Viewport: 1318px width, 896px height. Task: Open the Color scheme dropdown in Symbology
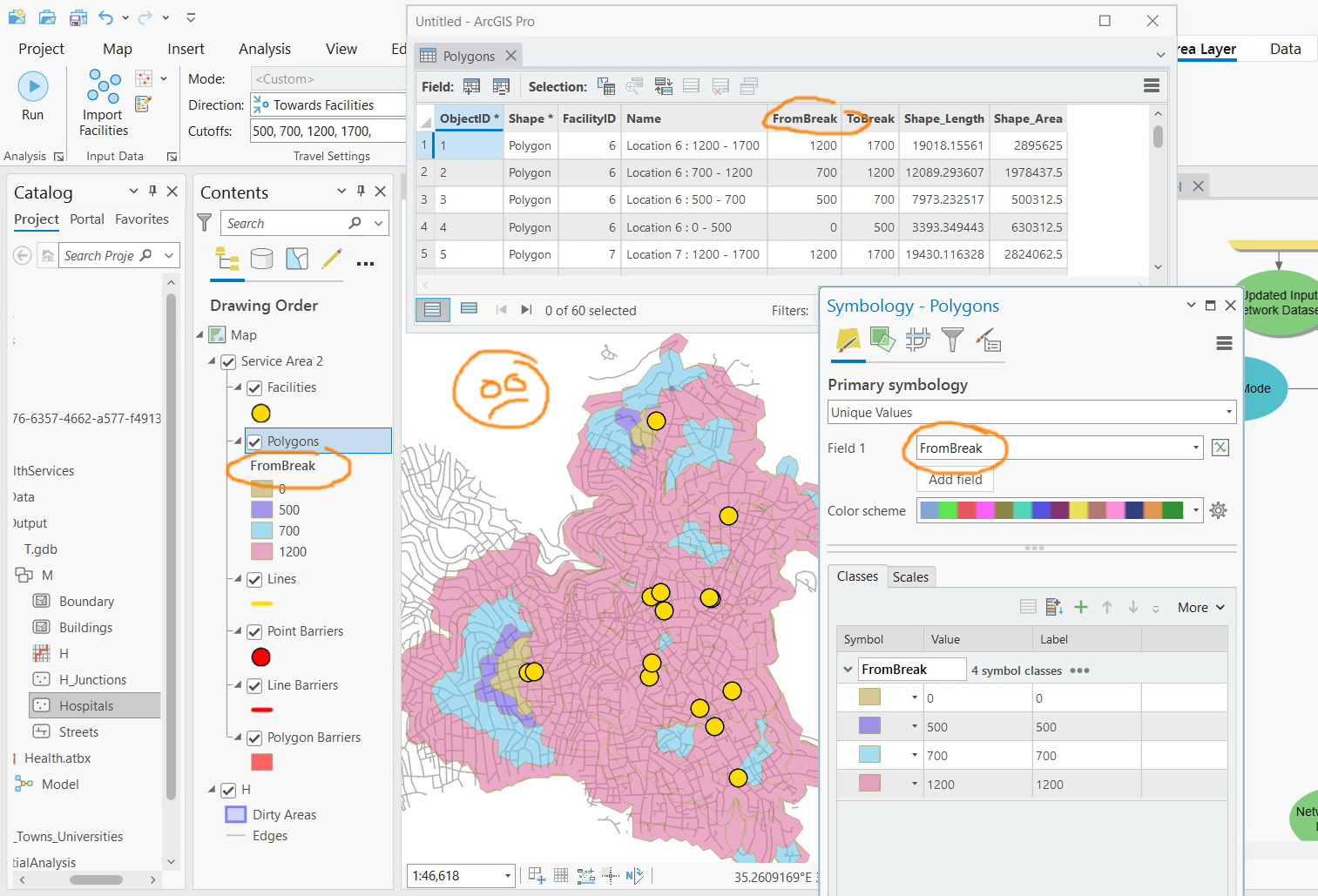tap(1195, 510)
